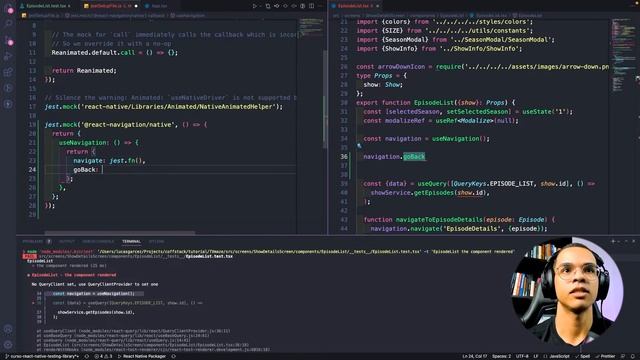The height and width of the screenshot is (360, 640).
Task: Click 'return Reanimated;' on line 13
Action: (84, 71)
